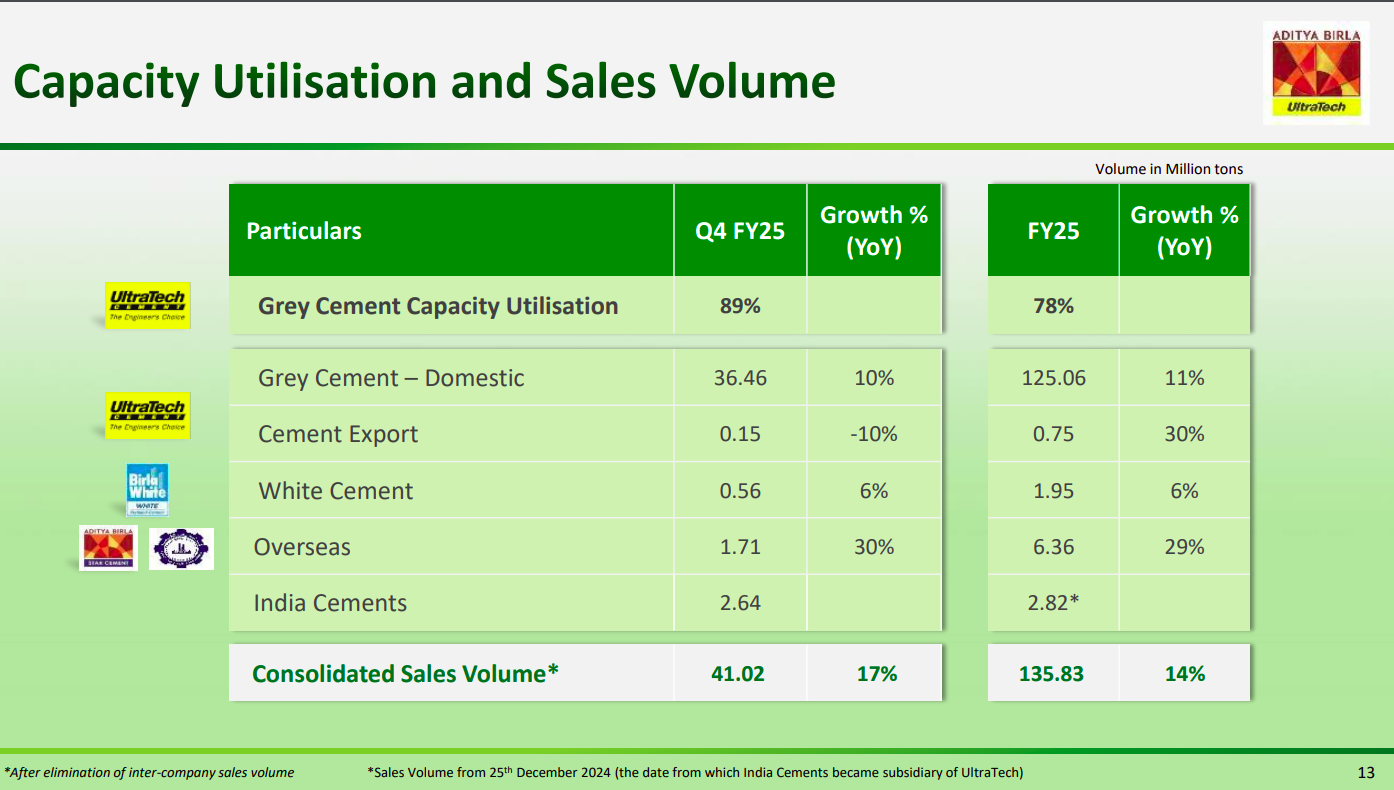Click the Overseas row label

[302, 547]
